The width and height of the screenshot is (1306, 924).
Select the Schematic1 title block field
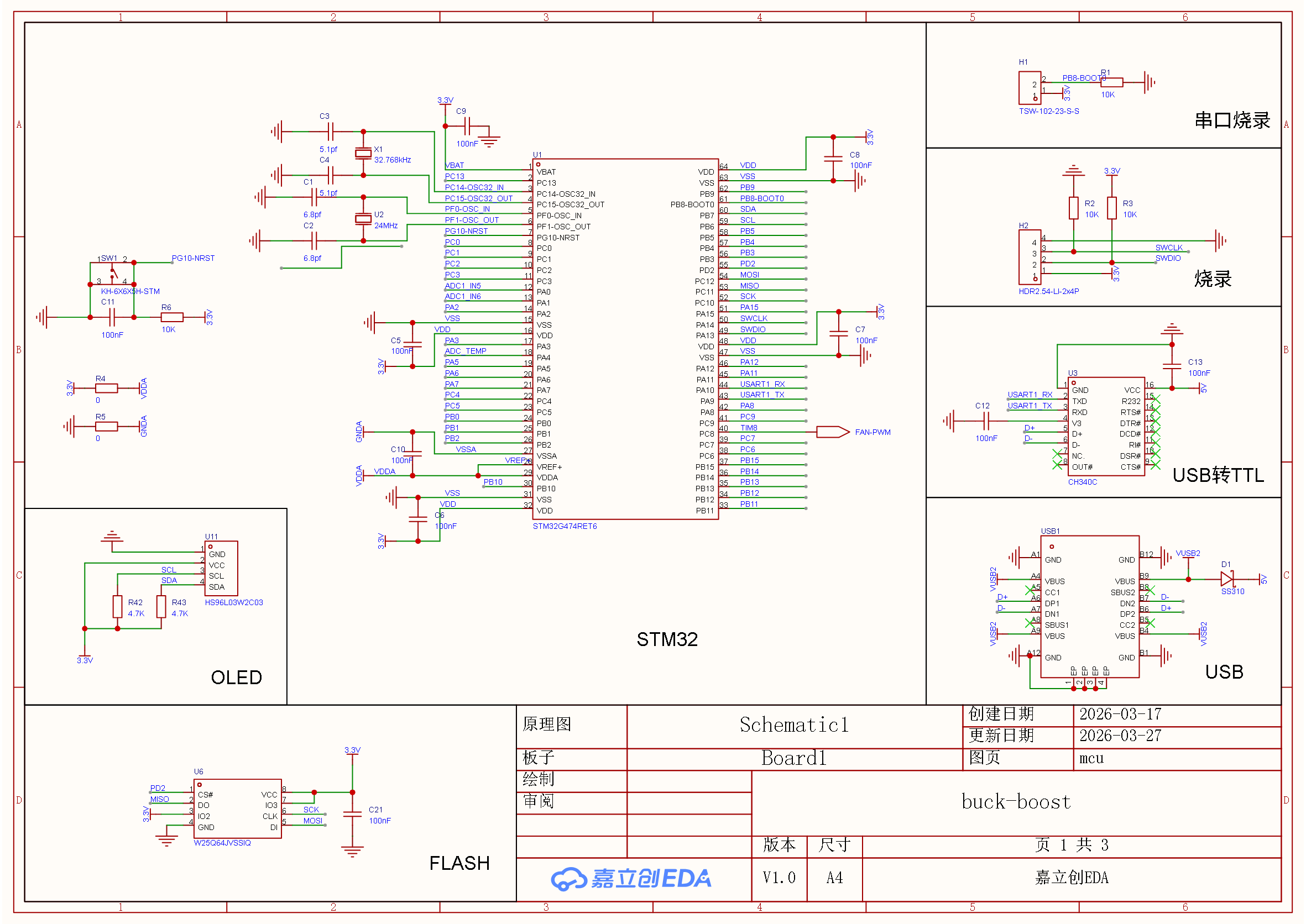[x=793, y=726]
